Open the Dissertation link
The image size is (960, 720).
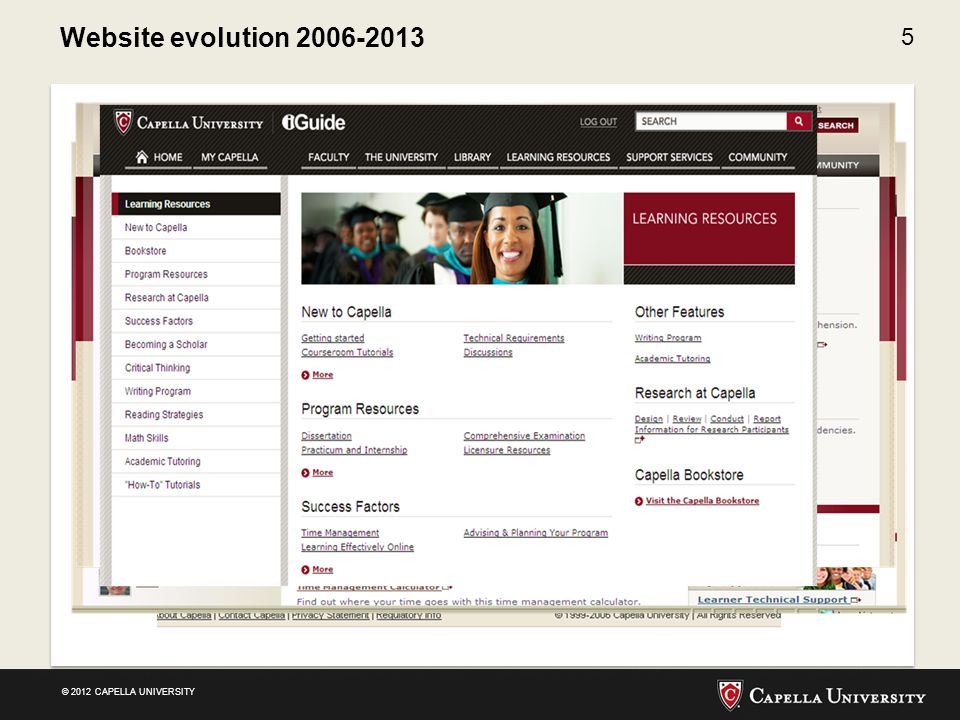pos(326,436)
